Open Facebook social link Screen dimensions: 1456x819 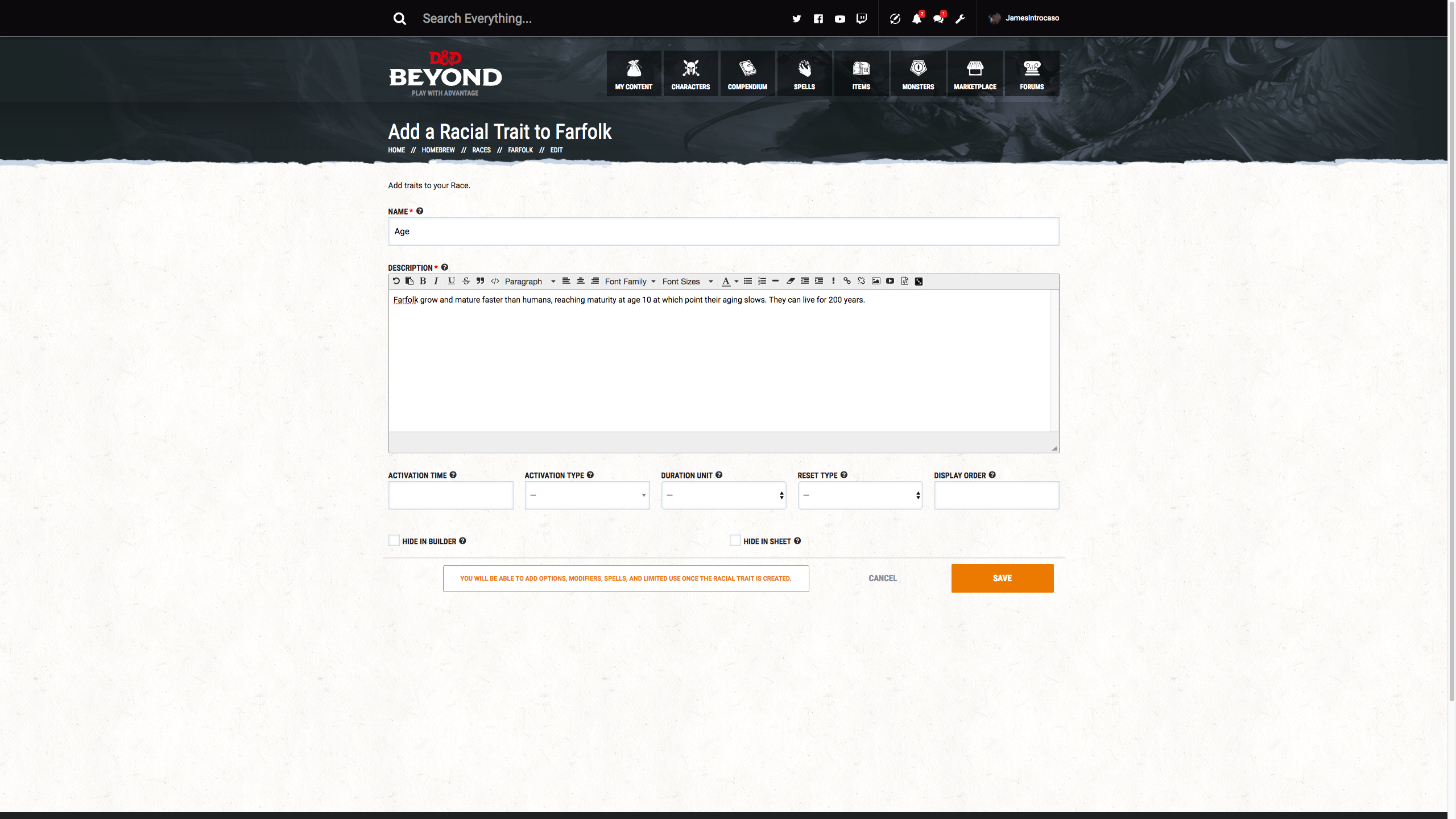coord(818,19)
